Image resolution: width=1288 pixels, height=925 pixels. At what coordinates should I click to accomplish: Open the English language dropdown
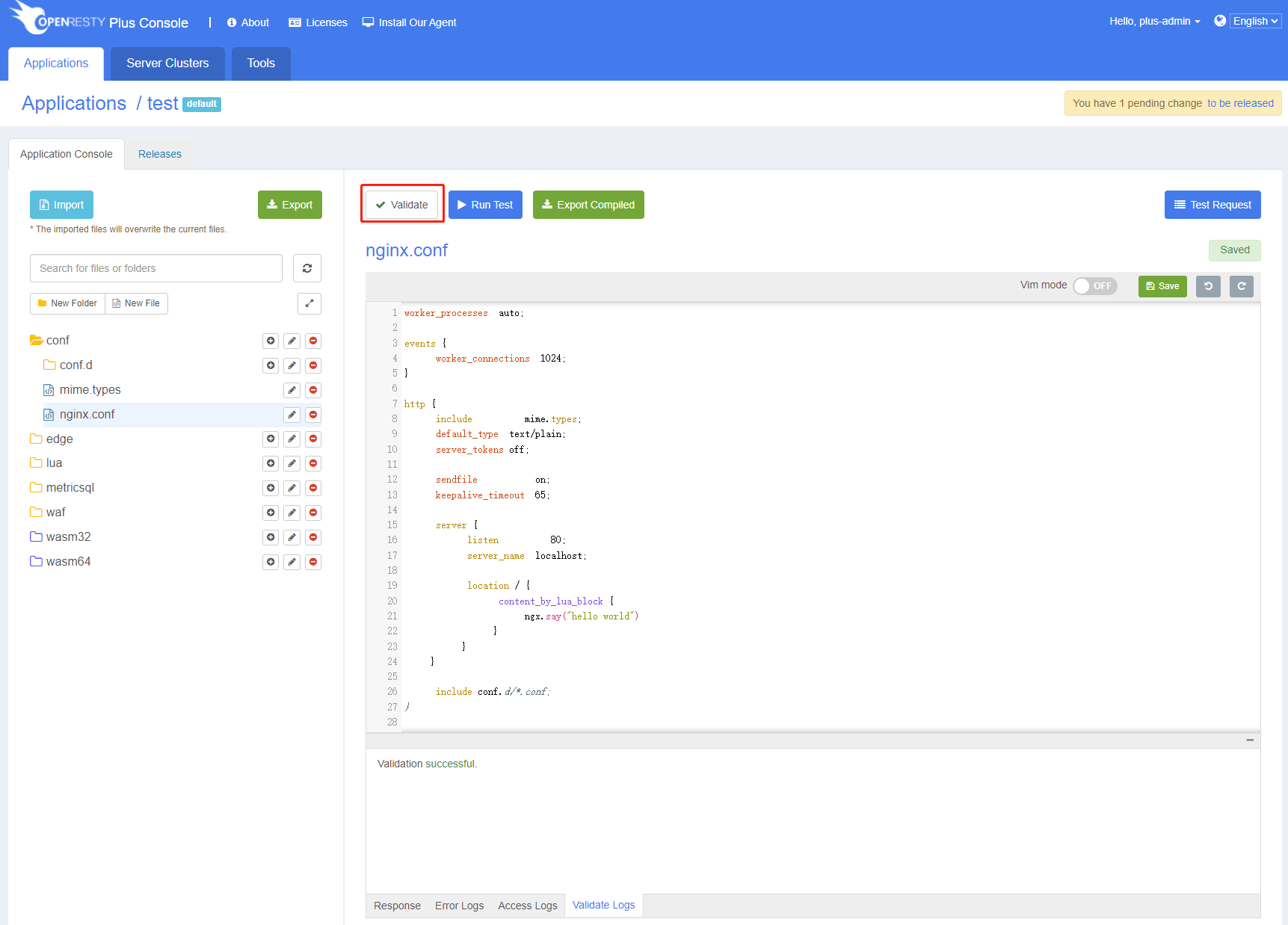pyautogui.click(x=1256, y=21)
